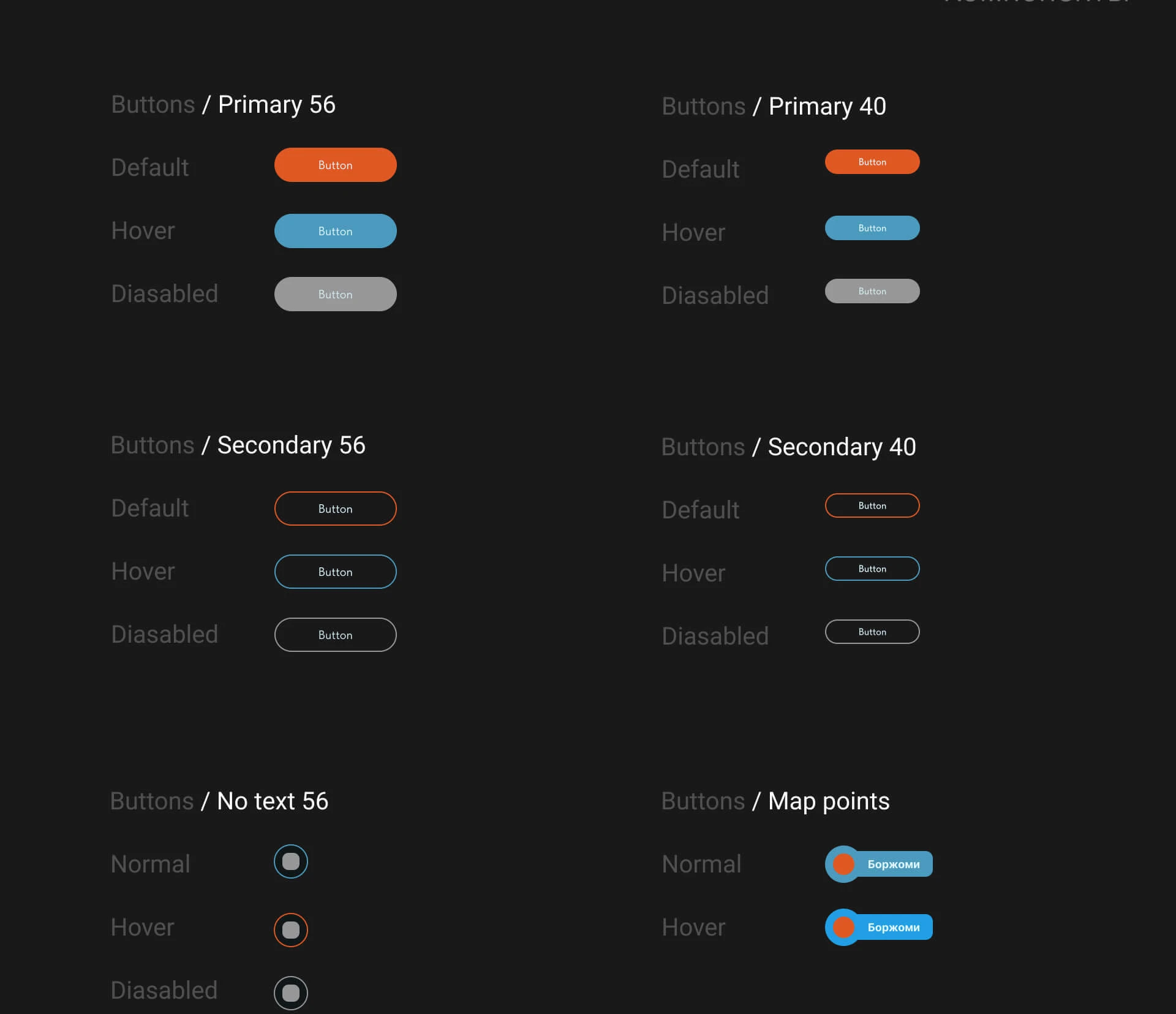Click the Disabled state gray-ringed icon button
Image resolution: width=1176 pixels, height=1014 pixels.
(291, 993)
